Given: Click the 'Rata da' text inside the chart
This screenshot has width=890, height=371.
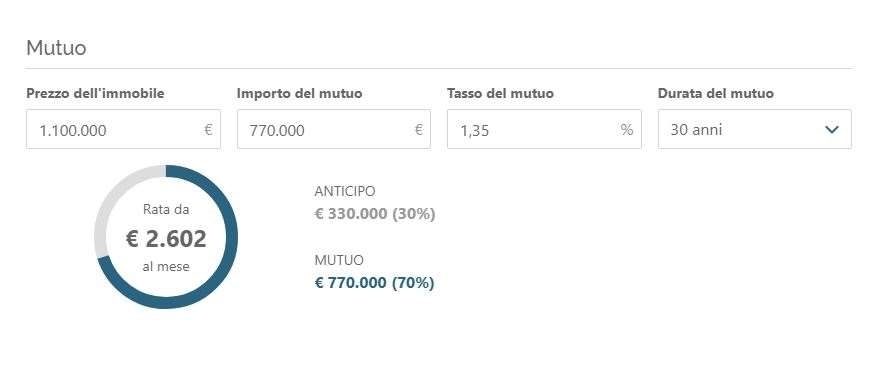Looking at the screenshot, I should 166,210.
